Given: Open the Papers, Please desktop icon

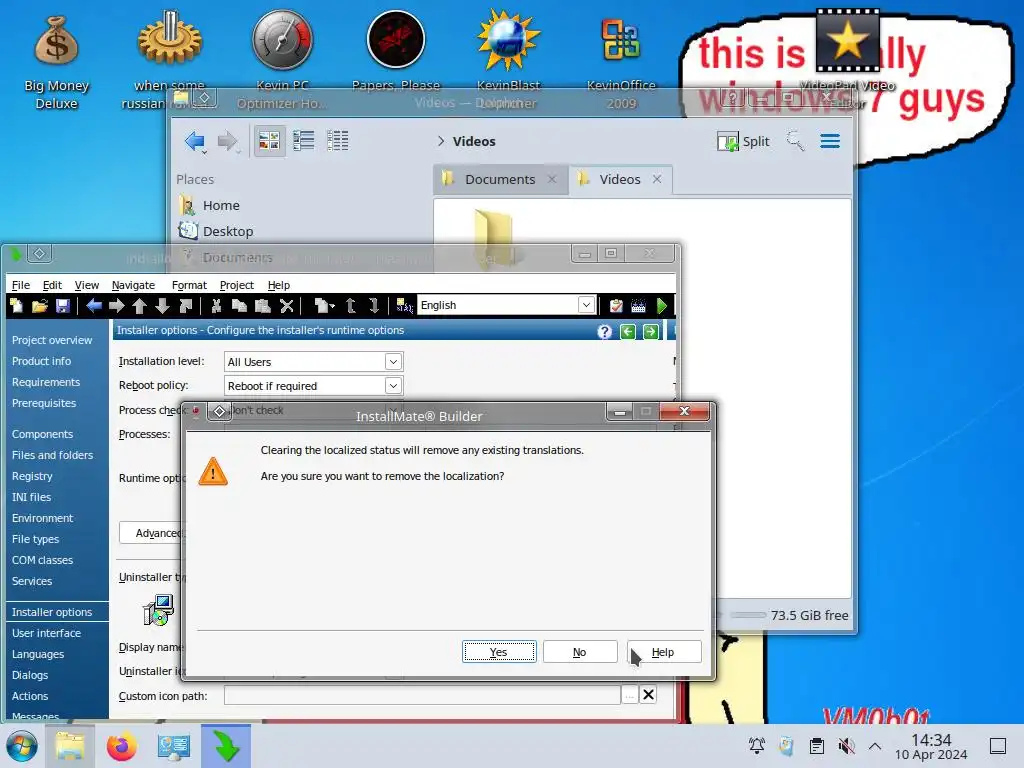Looking at the screenshot, I should point(396,51).
